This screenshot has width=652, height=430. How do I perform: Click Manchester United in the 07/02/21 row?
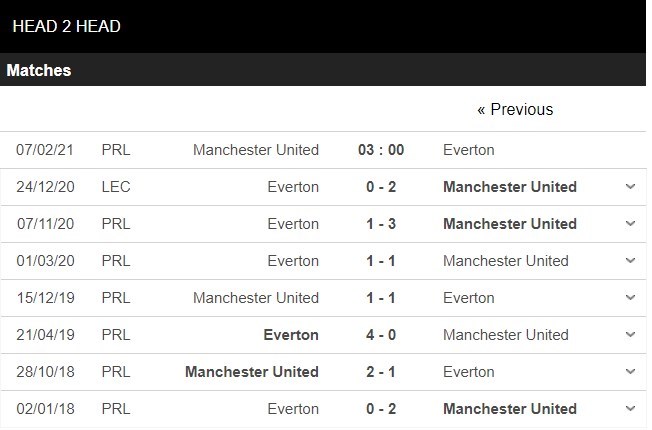(x=256, y=150)
